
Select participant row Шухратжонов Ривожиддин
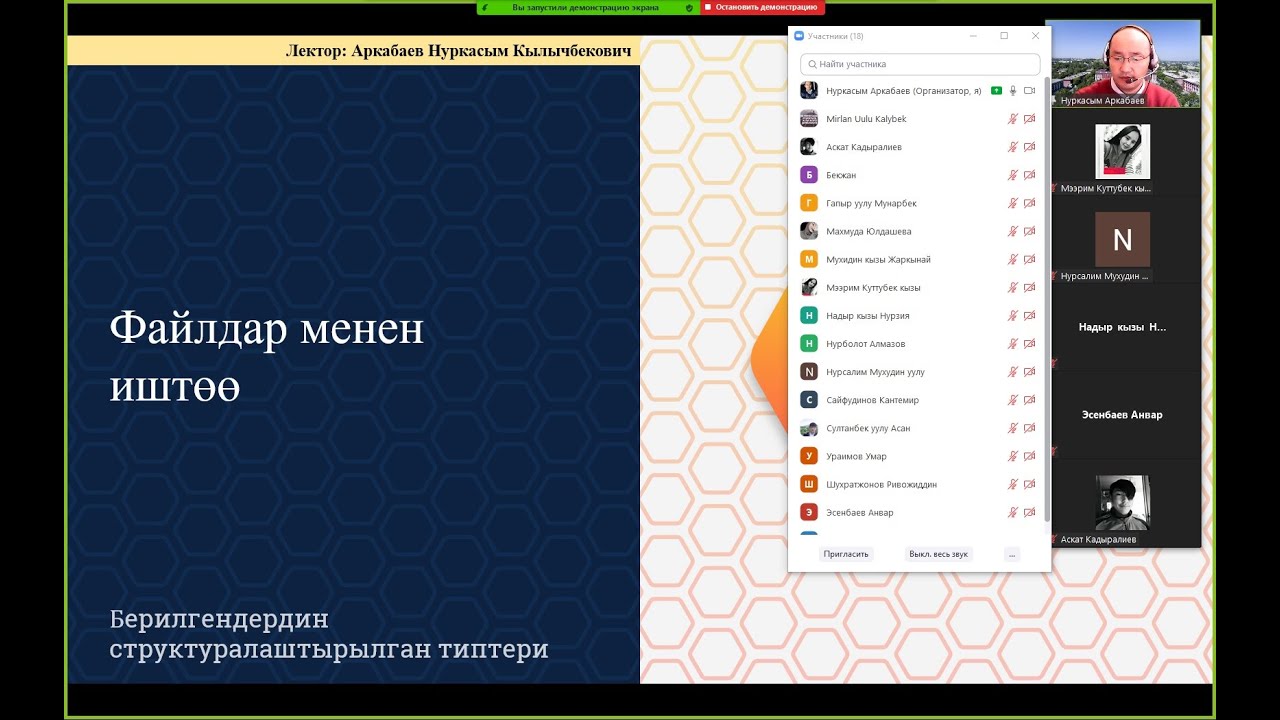[x=920, y=484]
